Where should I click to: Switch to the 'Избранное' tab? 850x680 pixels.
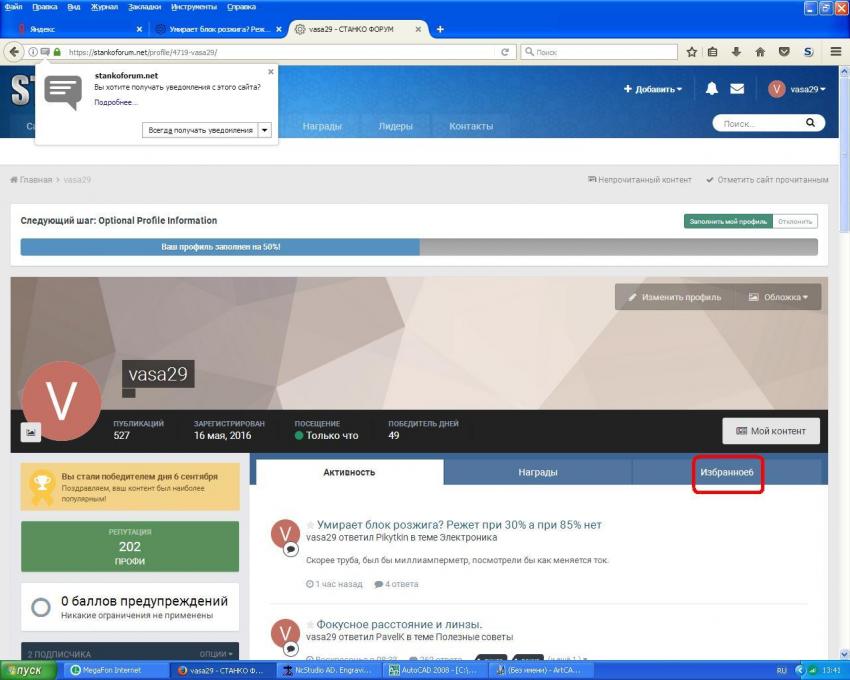[x=727, y=472]
